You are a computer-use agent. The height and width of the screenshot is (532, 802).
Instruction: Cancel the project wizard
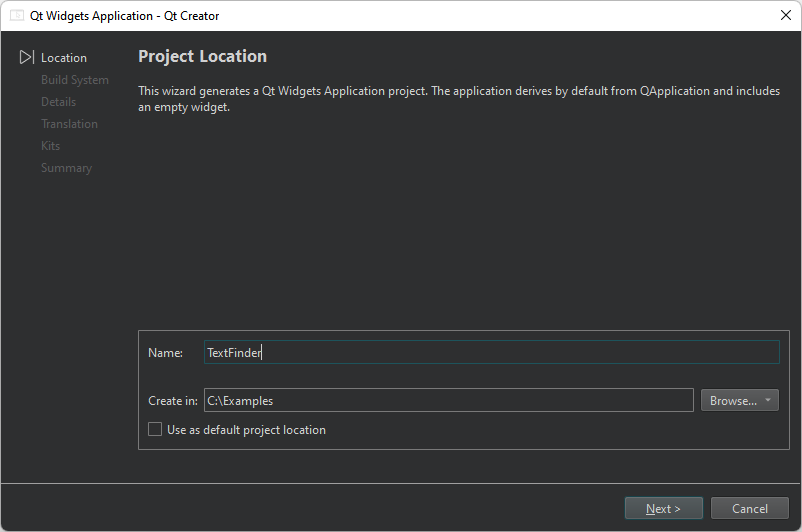[749, 508]
